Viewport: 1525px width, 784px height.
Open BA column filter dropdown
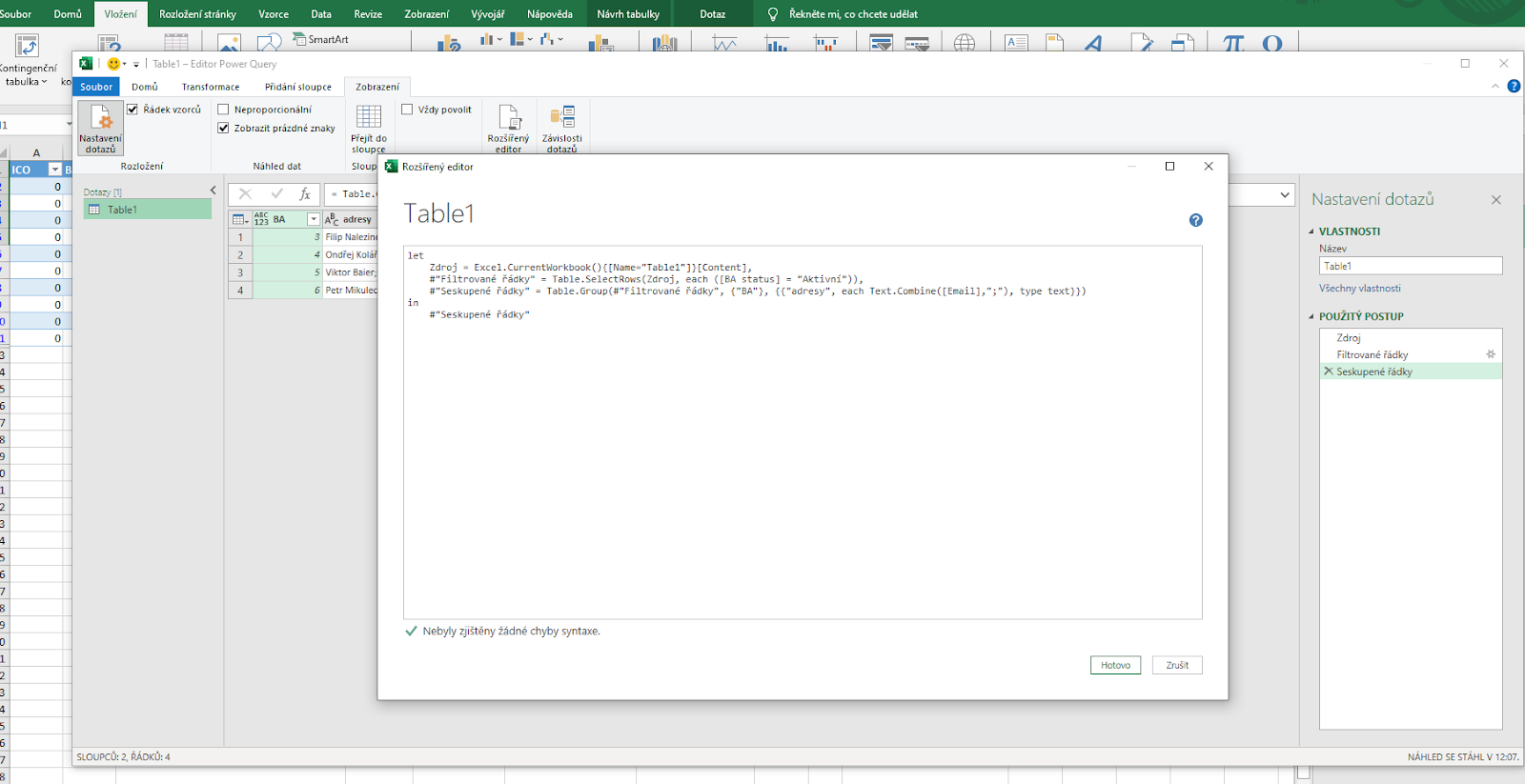point(313,219)
